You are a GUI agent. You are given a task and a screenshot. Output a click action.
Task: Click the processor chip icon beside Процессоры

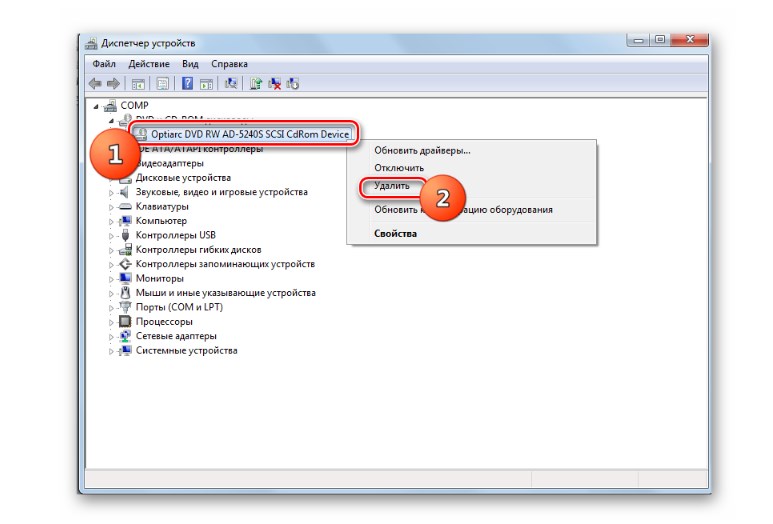125,321
